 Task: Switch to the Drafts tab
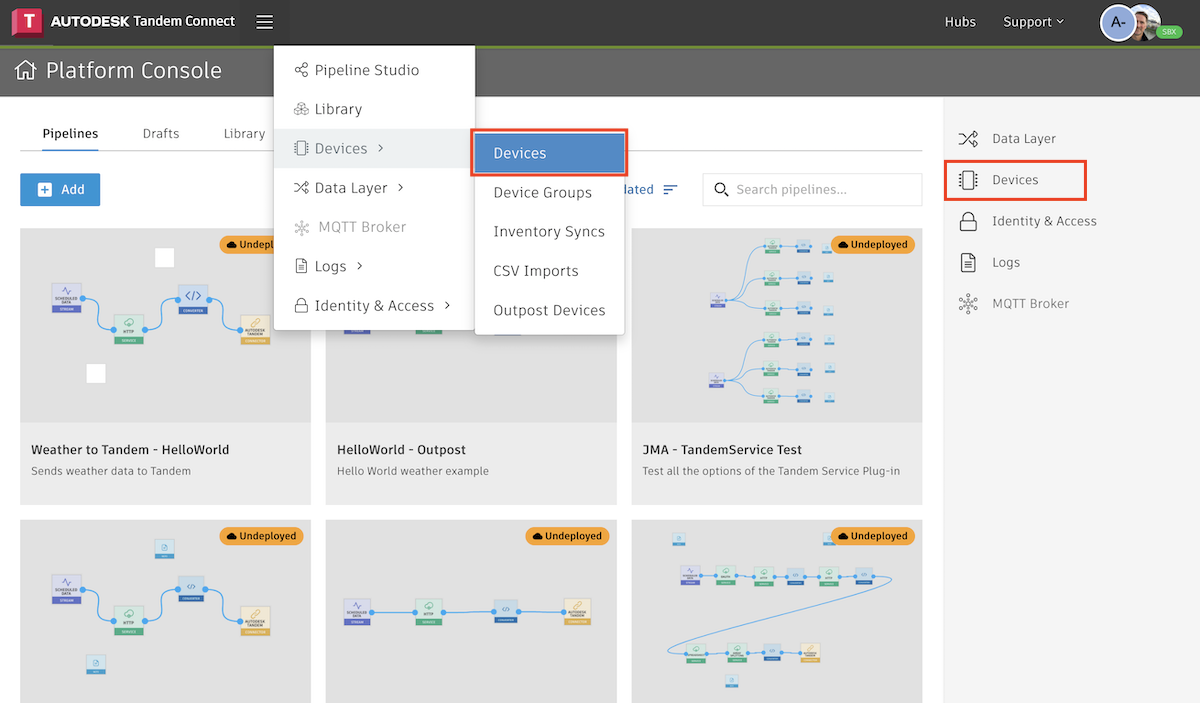coord(161,133)
